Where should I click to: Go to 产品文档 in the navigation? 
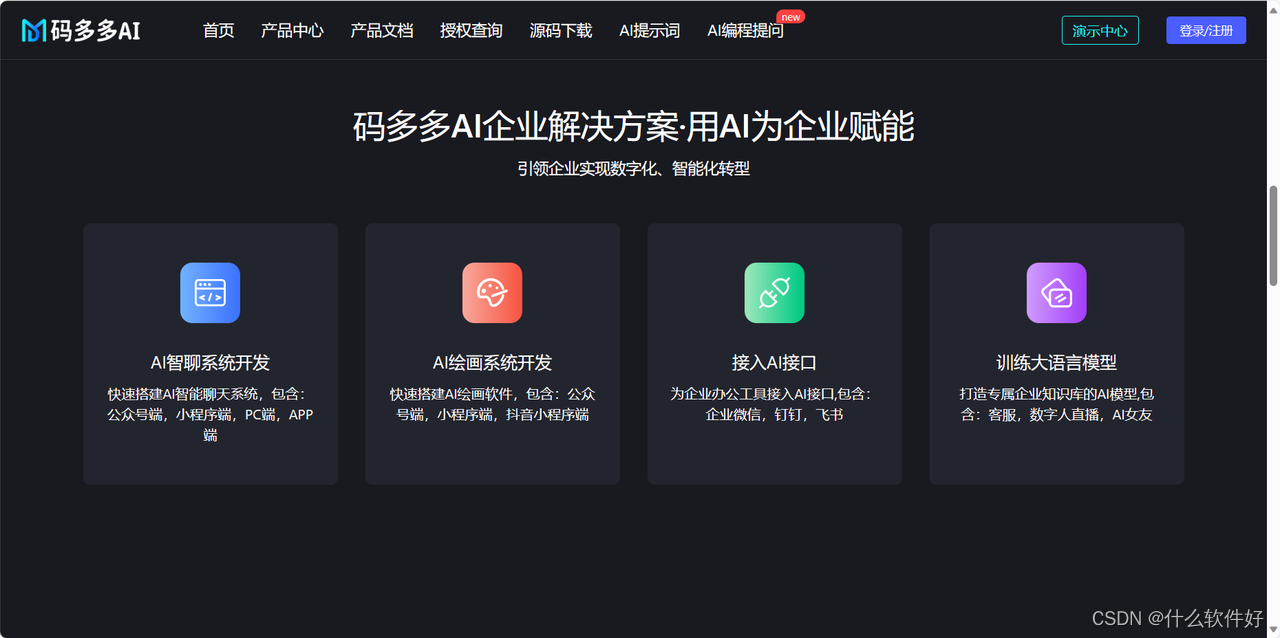[x=382, y=31]
